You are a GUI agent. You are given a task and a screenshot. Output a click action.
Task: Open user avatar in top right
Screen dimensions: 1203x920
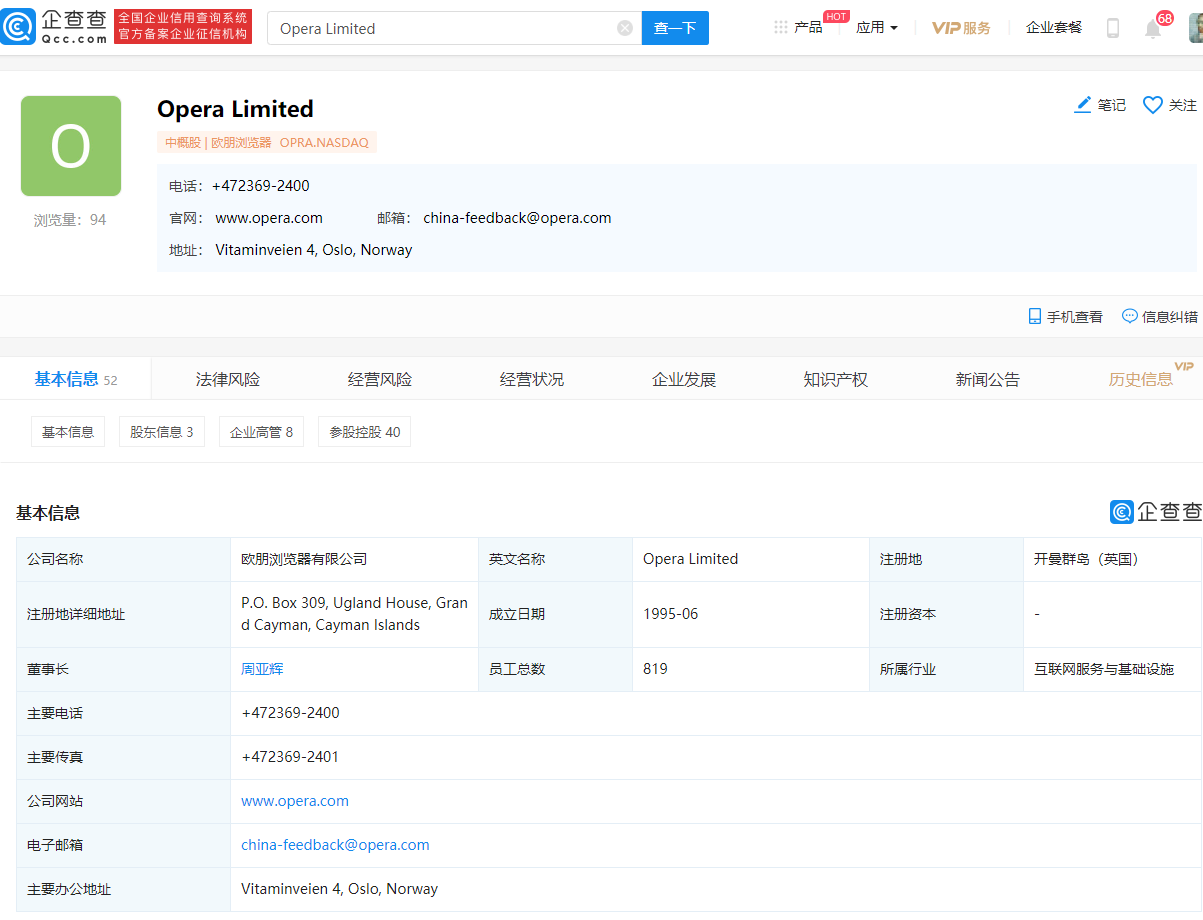coord(1195,28)
